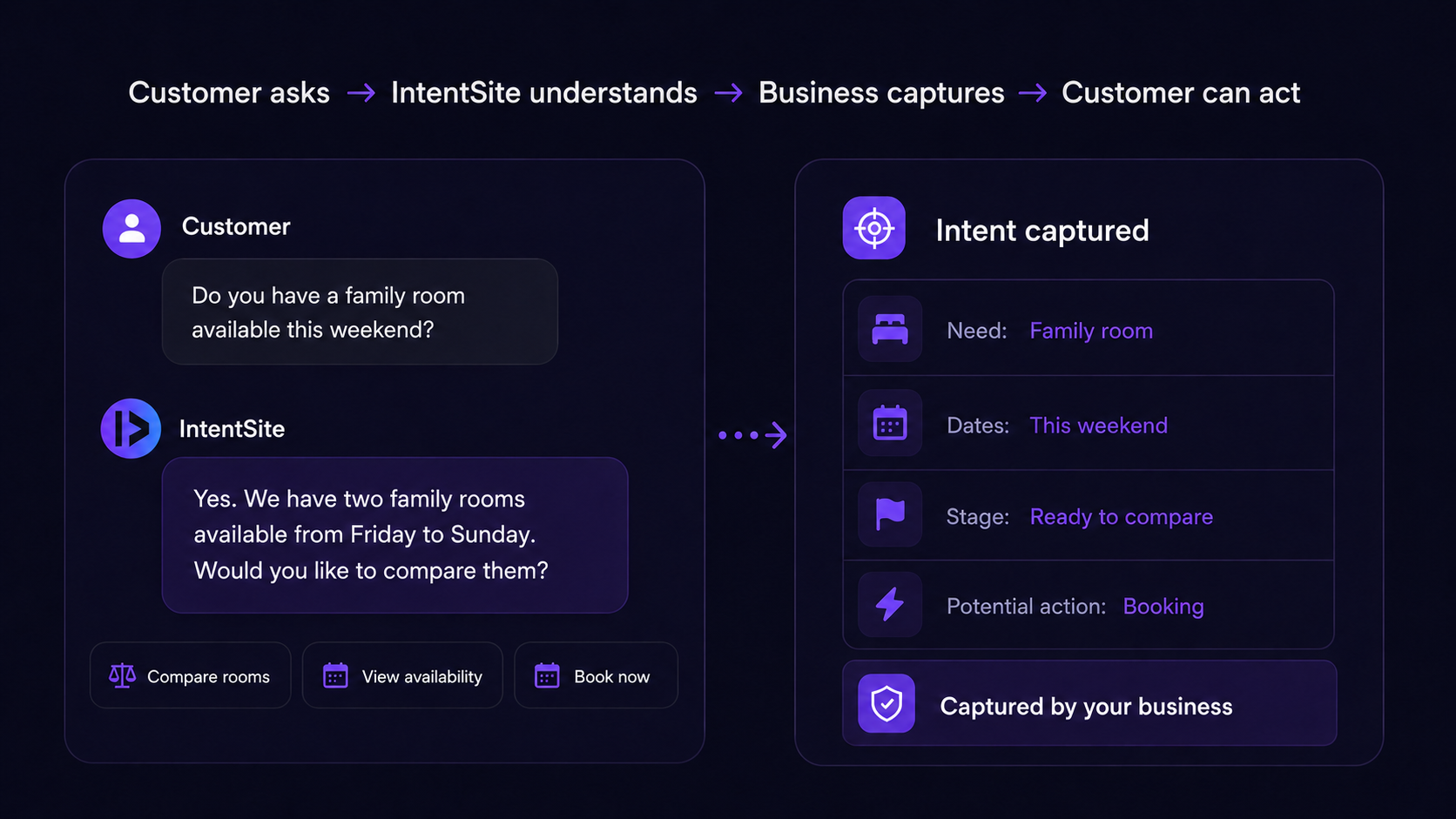This screenshot has width=1456, height=819.
Task: Click the "Ready to compare" stage value
Action: coord(1122,517)
